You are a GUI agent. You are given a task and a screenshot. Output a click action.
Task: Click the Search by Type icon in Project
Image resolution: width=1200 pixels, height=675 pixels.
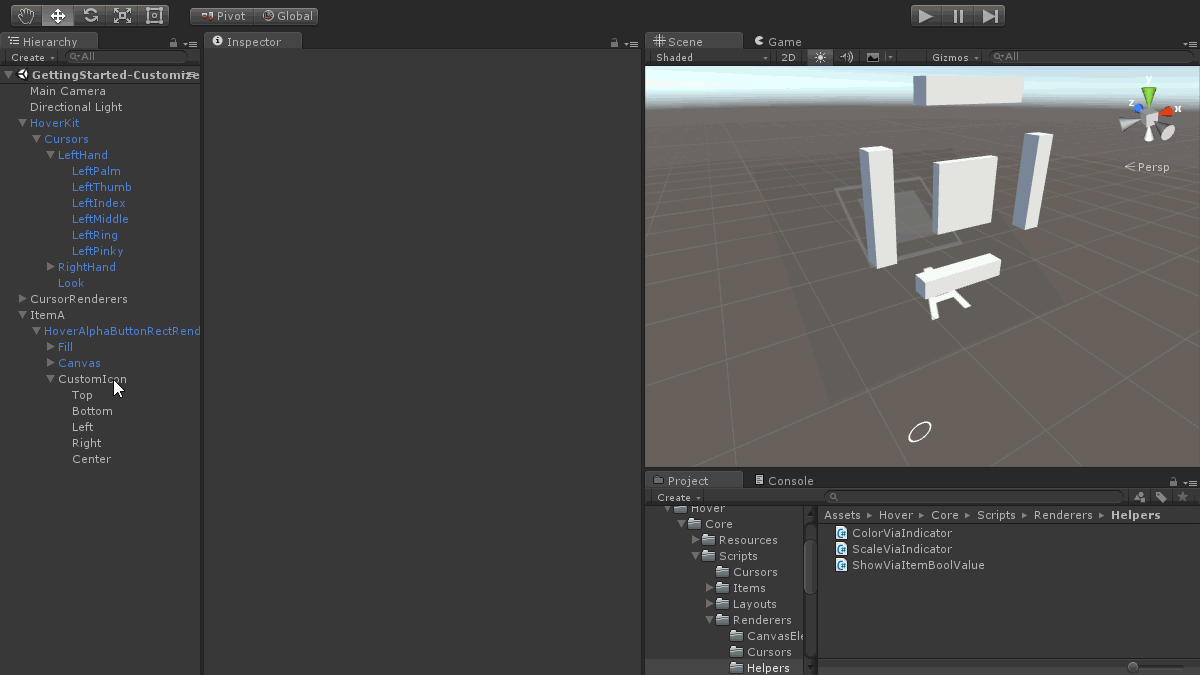pos(1139,497)
